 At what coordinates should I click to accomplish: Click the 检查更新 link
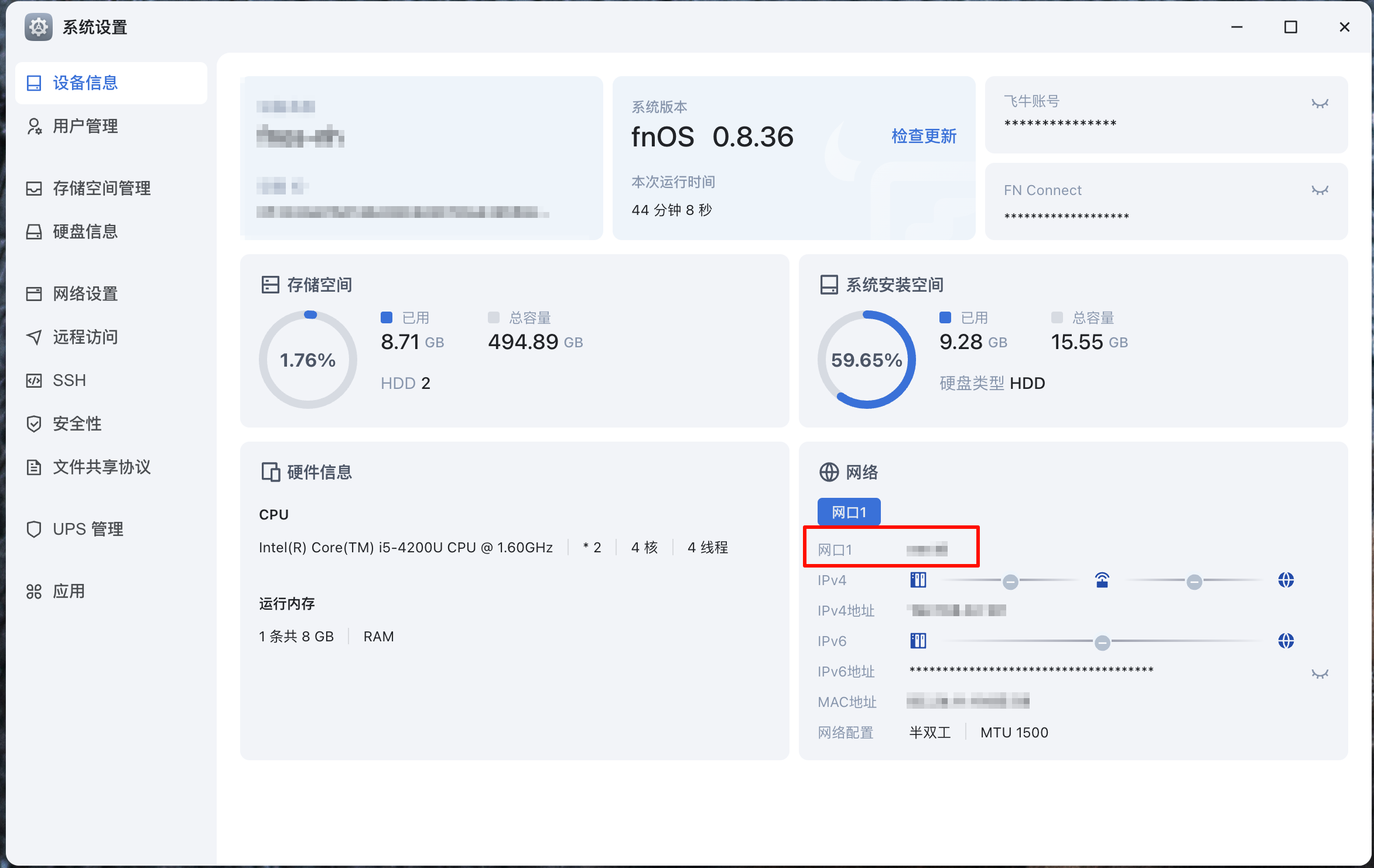924,136
